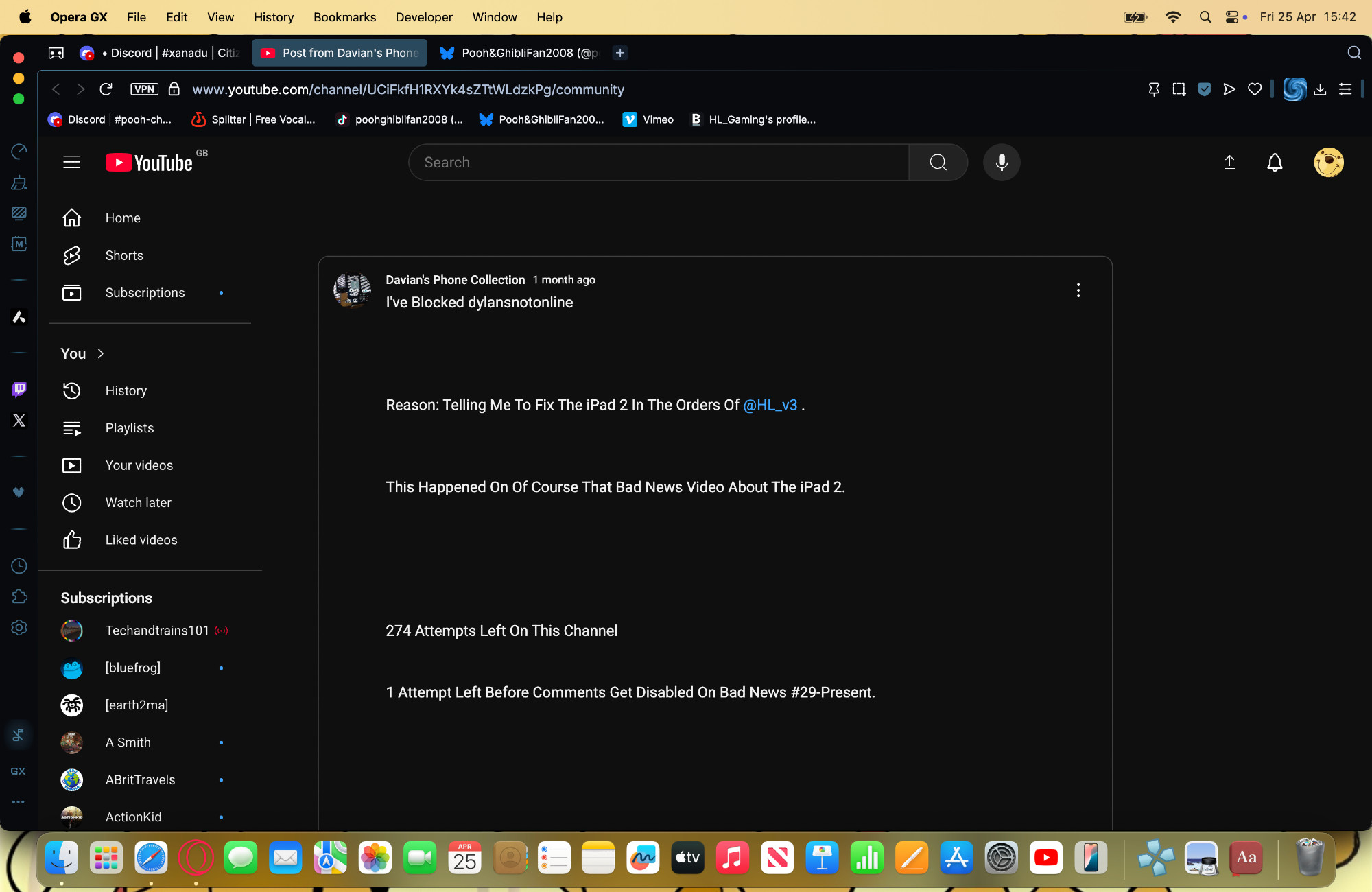Open Aria AI sidebar icon
Image resolution: width=1372 pixels, height=892 pixels.
19,317
